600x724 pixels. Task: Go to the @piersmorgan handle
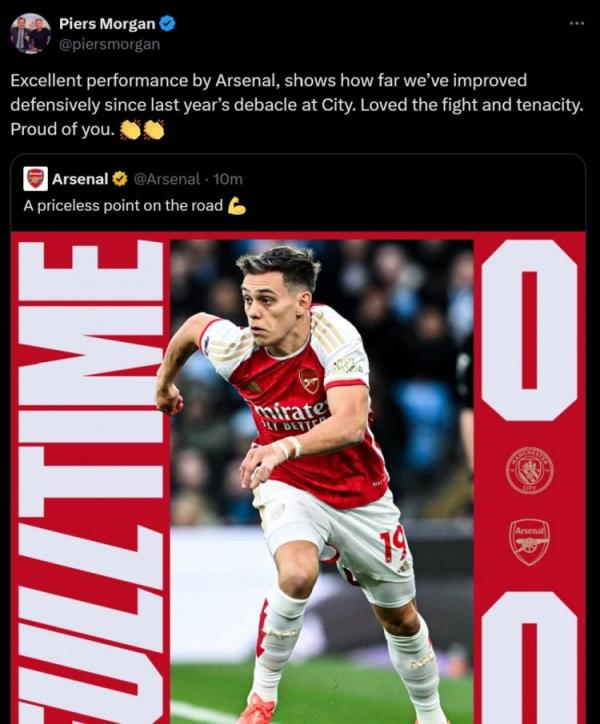pyautogui.click(x=109, y=44)
